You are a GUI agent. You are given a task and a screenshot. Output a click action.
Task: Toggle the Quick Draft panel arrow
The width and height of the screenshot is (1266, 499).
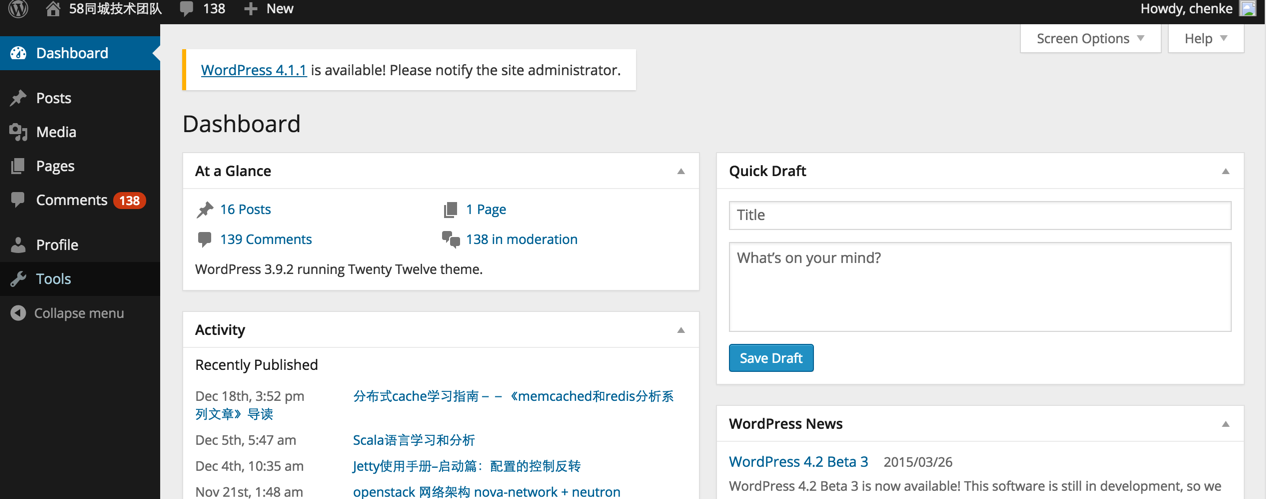pos(1225,171)
